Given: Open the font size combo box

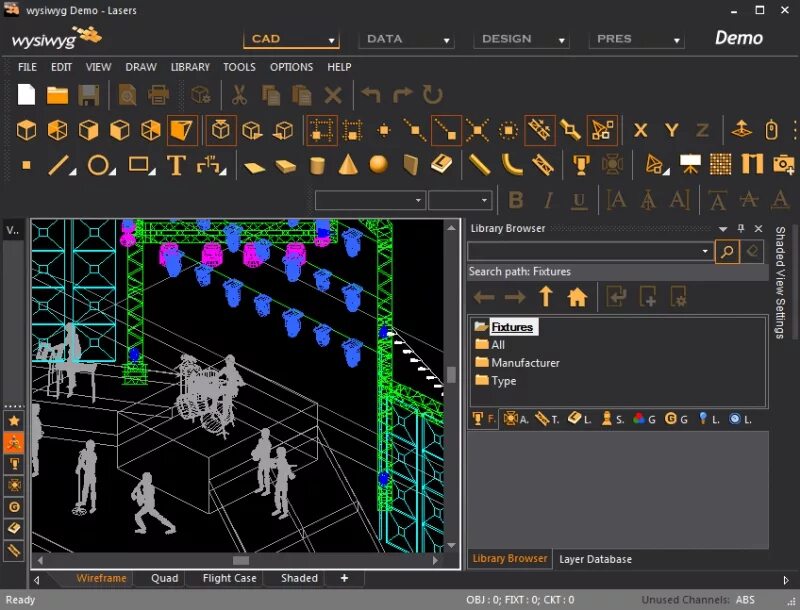Looking at the screenshot, I should [x=460, y=200].
